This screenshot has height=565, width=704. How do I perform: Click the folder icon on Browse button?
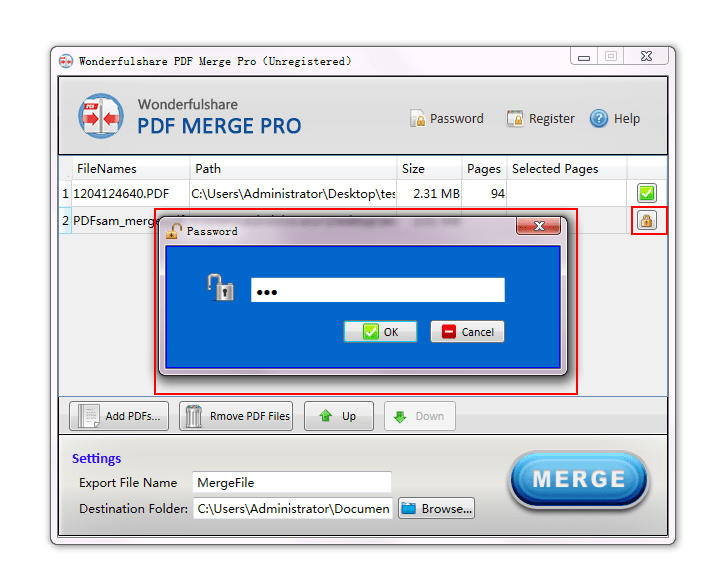pyautogui.click(x=409, y=508)
